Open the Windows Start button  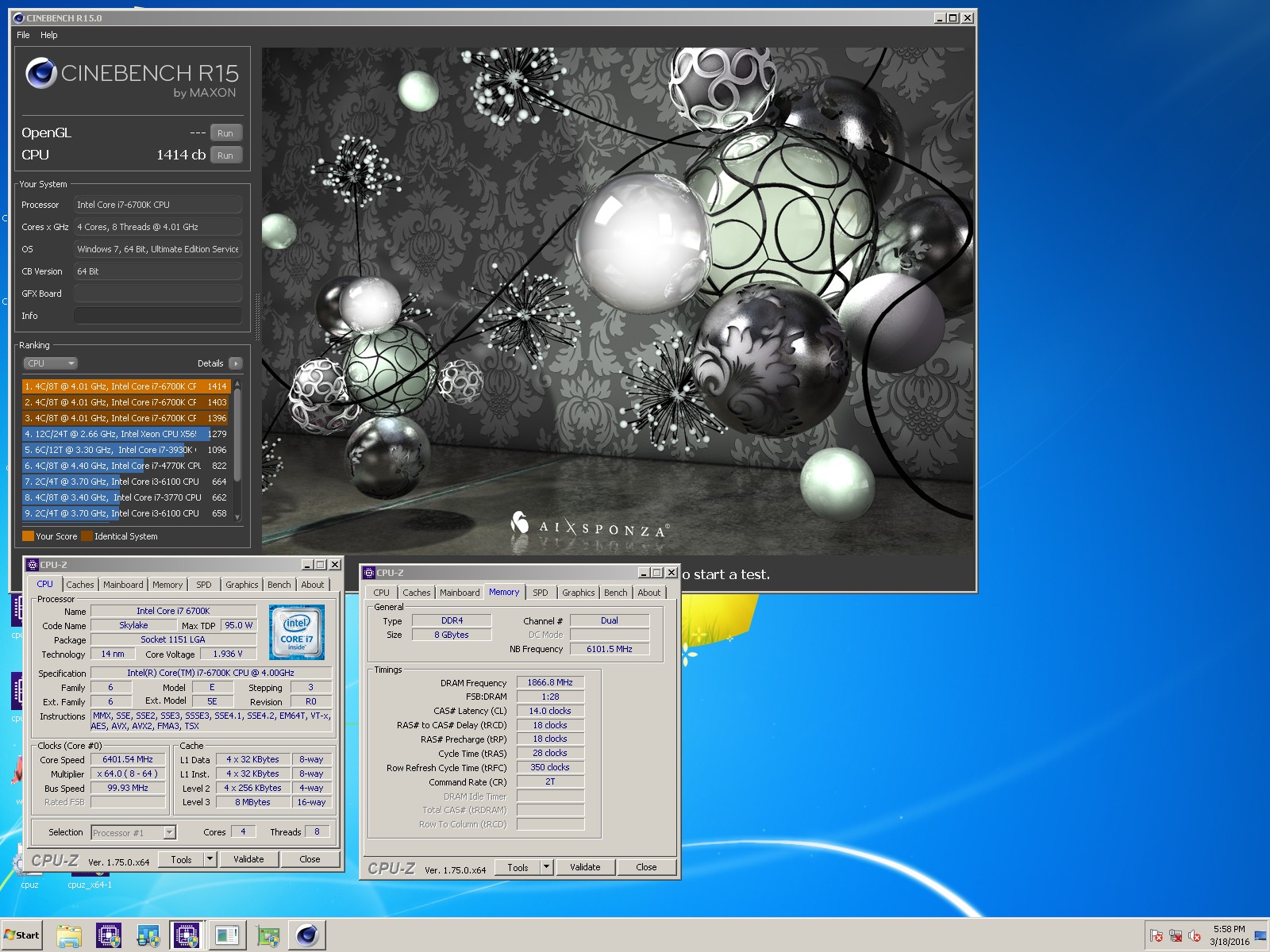[x=21, y=935]
